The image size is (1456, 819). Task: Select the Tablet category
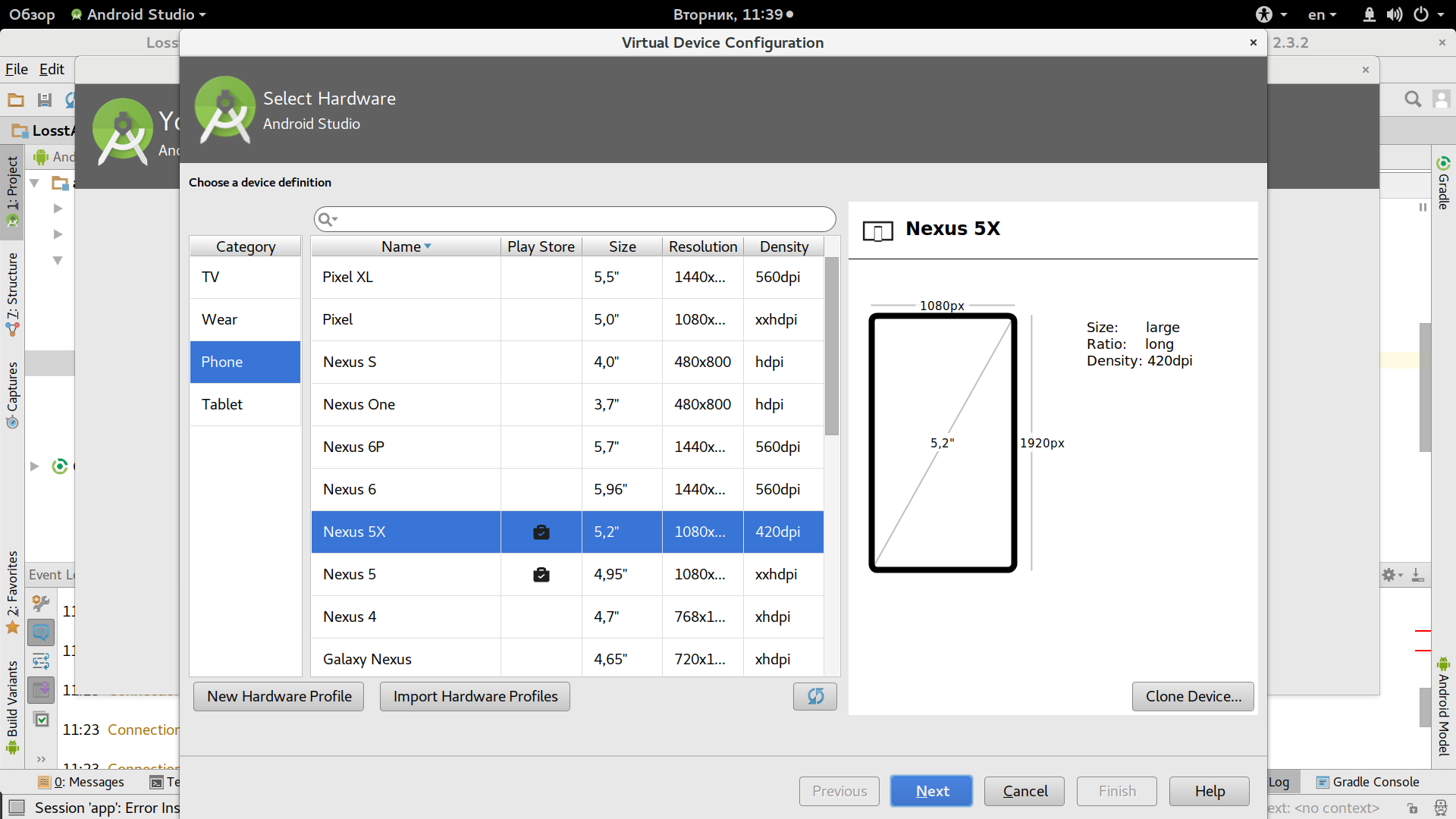point(245,404)
